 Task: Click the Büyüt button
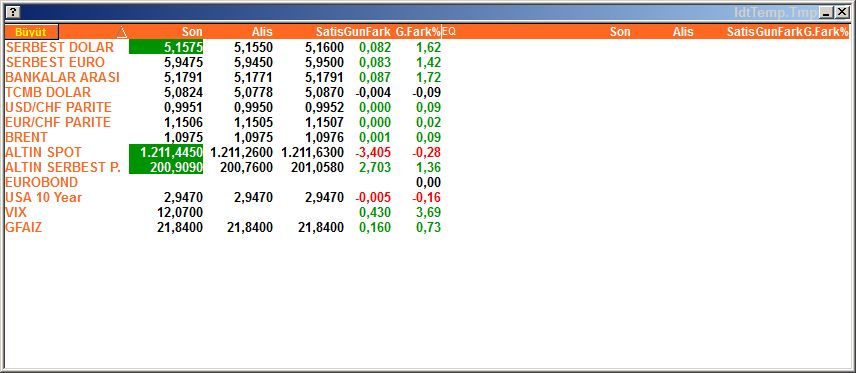click(x=31, y=32)
